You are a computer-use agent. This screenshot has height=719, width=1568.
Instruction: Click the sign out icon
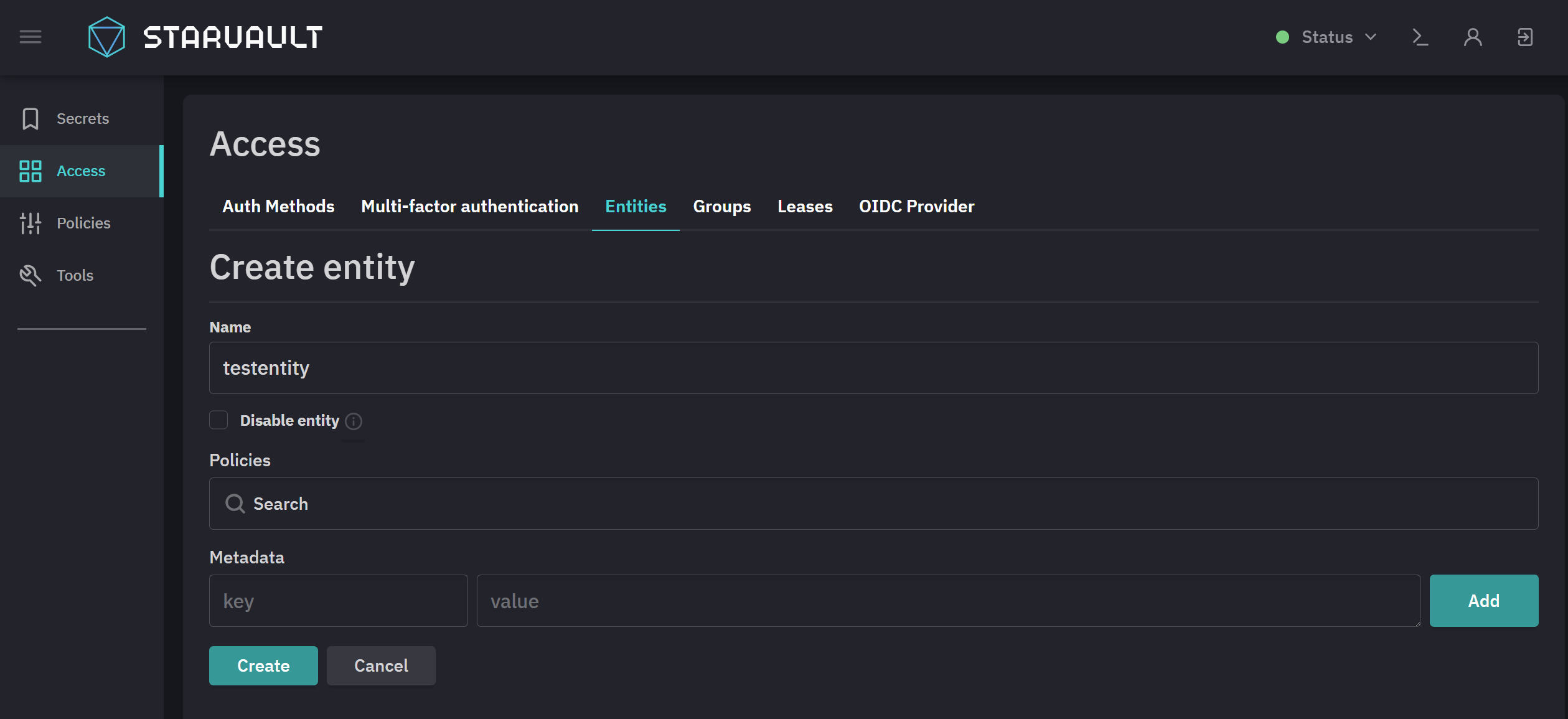(x=1525, y=37)
